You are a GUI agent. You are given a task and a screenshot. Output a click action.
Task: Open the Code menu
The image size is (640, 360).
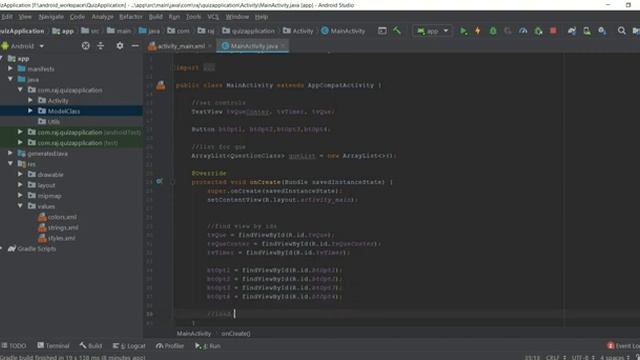(x=77, y=17)
